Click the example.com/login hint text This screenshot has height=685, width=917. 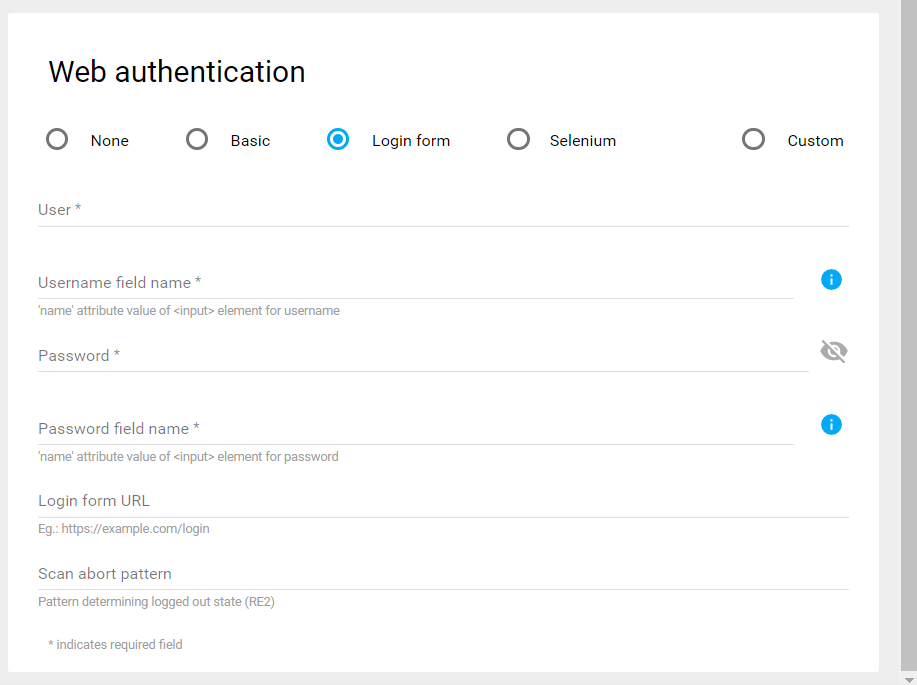click(x=124, y=529)
